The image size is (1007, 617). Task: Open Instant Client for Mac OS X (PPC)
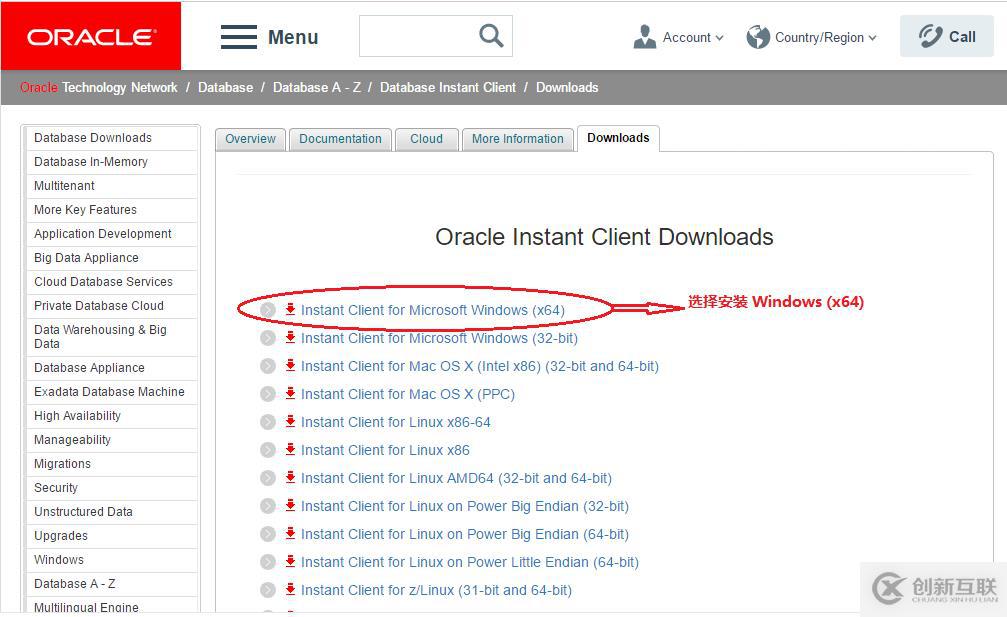point(408,394)
